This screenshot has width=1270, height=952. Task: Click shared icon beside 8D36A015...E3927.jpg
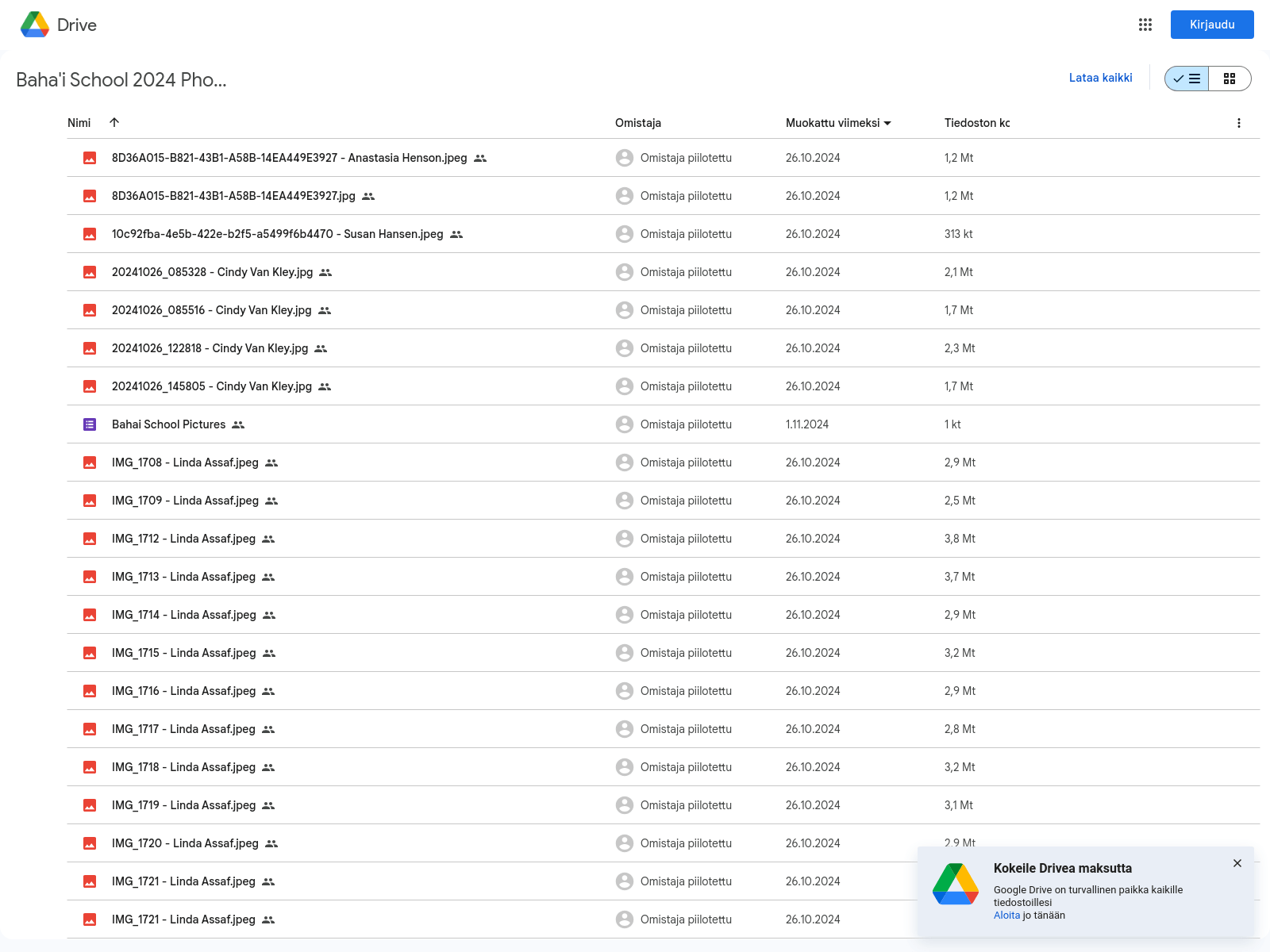pos(368,196)
